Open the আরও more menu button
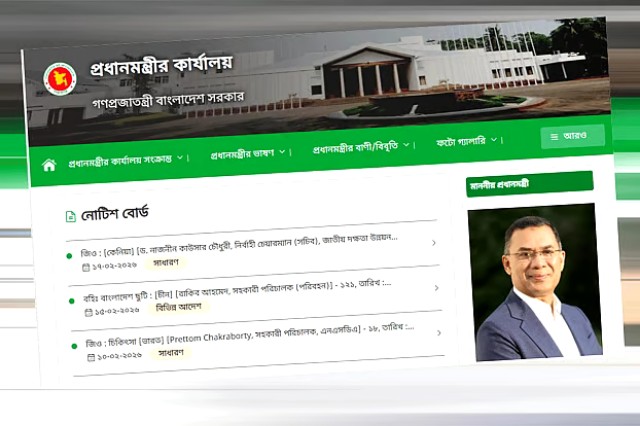 coord(573,136)
